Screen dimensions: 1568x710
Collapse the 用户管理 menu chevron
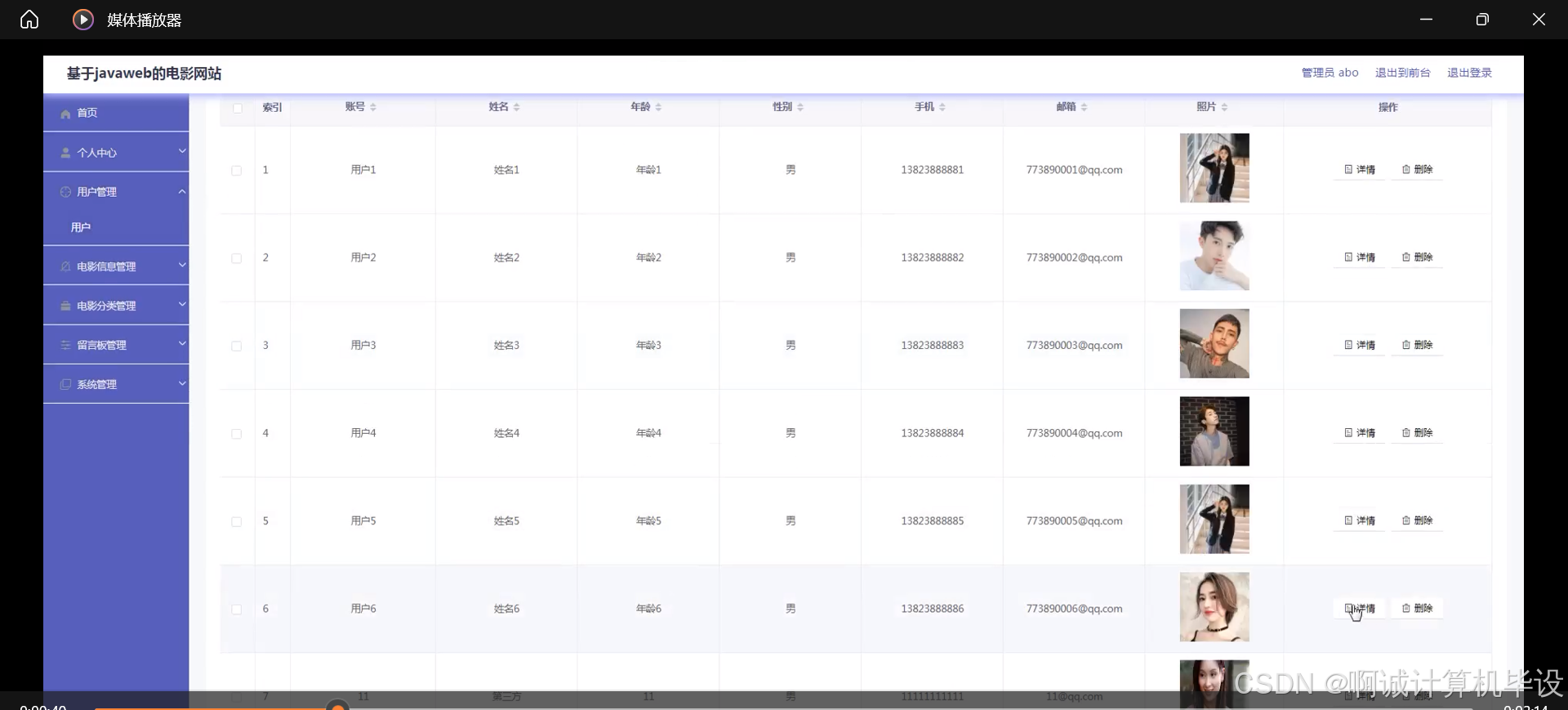pyautogui.click(x=182, y=191)
